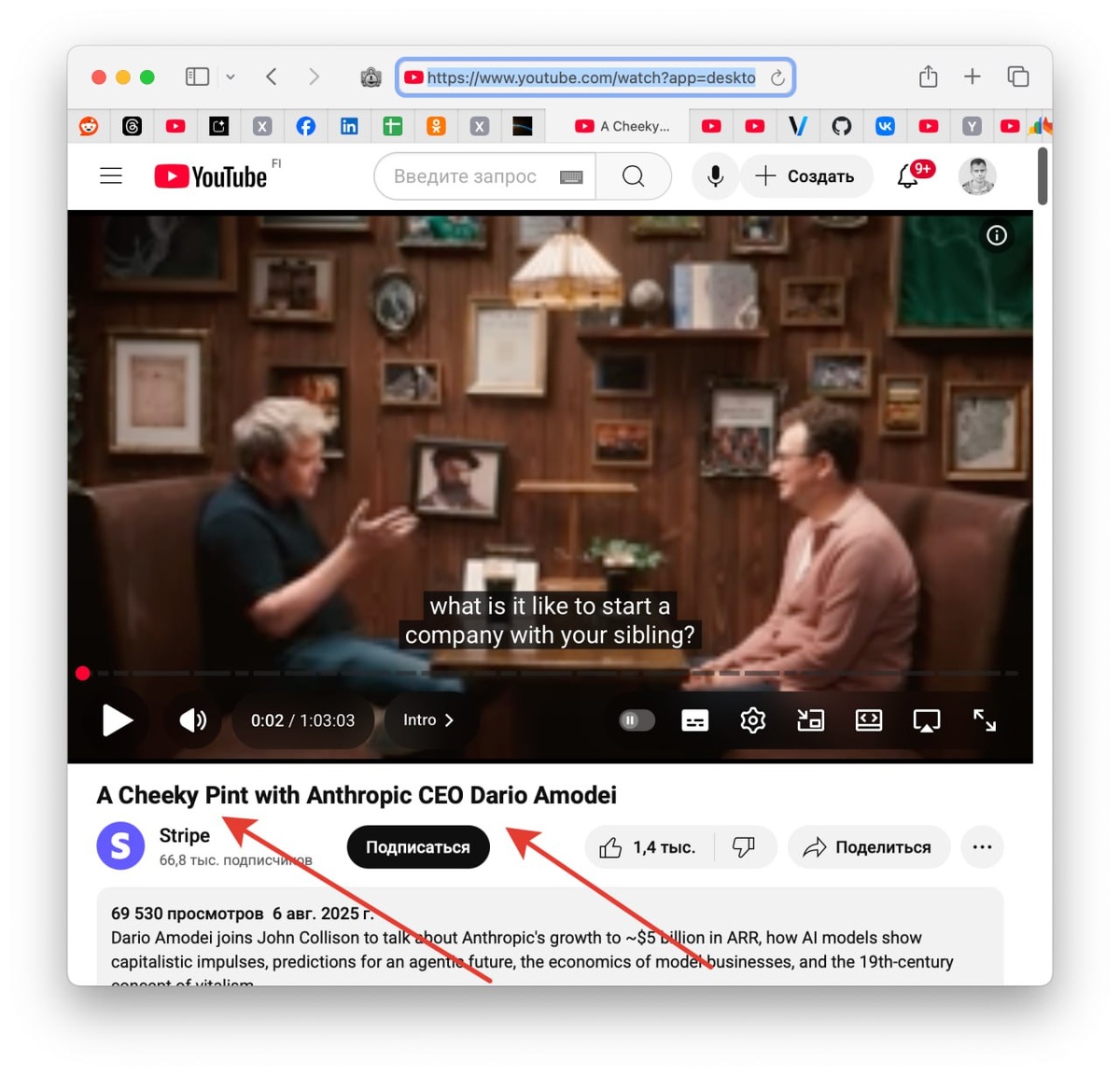Open the YouTube hamburger guide menu
The image size is (1120, 1075).
point(111,176)
